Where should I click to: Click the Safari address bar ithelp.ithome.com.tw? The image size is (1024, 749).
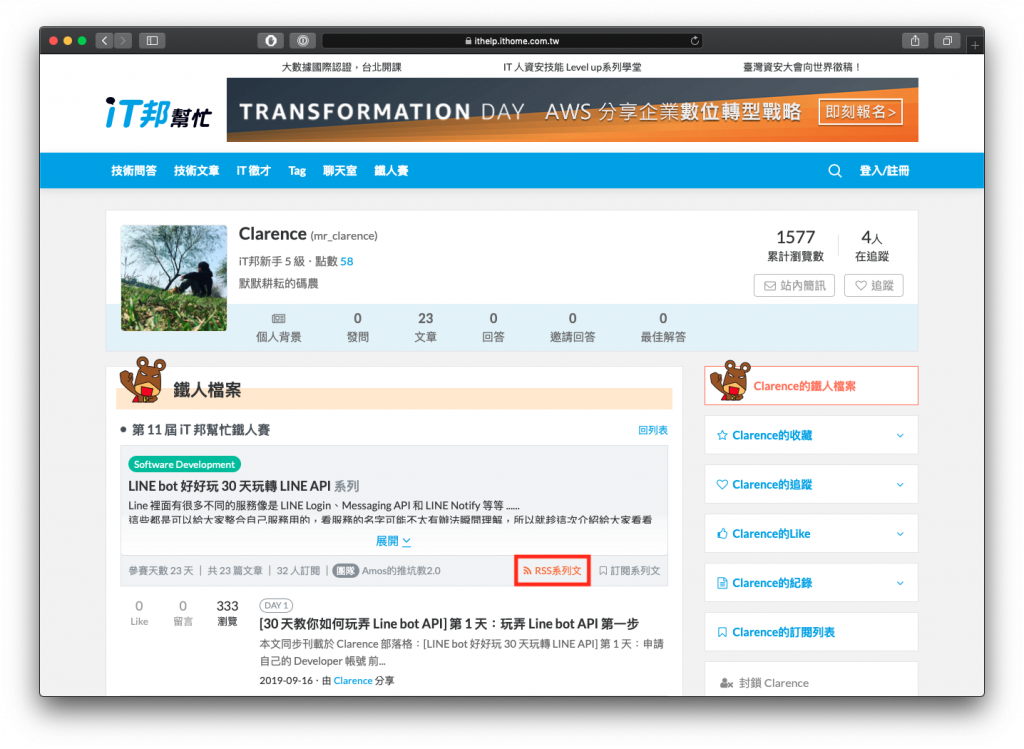tap(512, 40)
